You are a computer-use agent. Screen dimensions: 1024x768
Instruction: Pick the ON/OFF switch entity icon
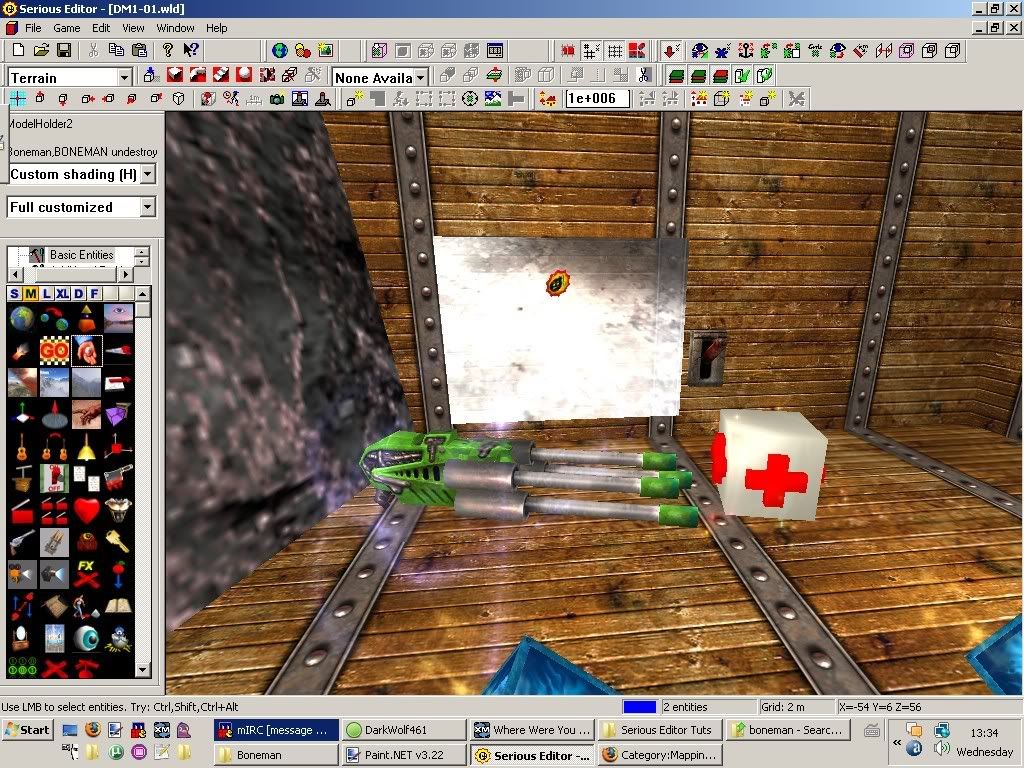pos(54,479)
